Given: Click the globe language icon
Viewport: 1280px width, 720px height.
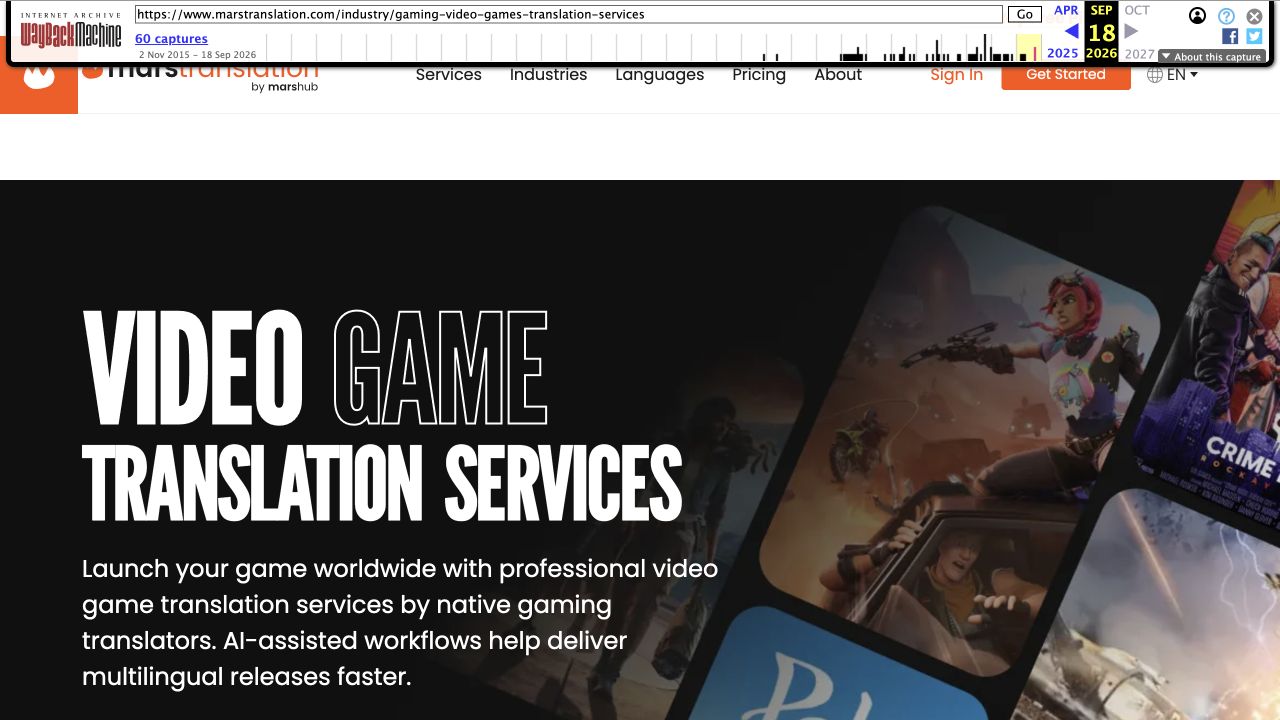Looking at the screenshot, I should point(1155,75).
